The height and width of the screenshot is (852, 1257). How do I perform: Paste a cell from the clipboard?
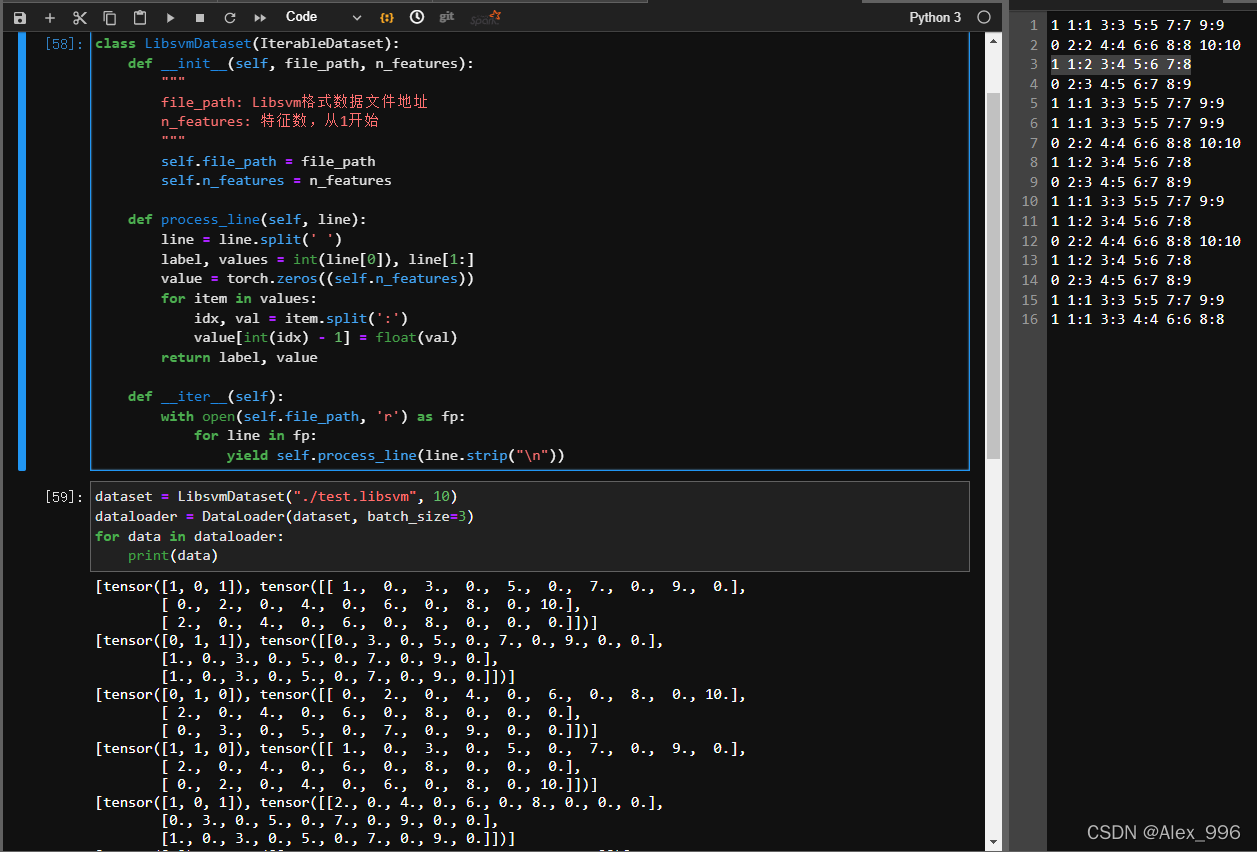click(x=140, y=18)
